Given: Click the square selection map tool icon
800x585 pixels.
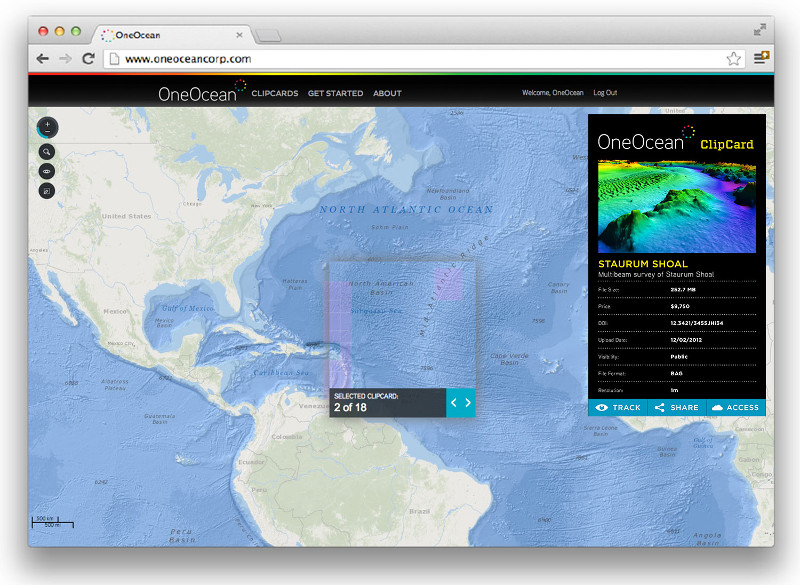Looking at the screenshot, I should (x=47, y=191).
